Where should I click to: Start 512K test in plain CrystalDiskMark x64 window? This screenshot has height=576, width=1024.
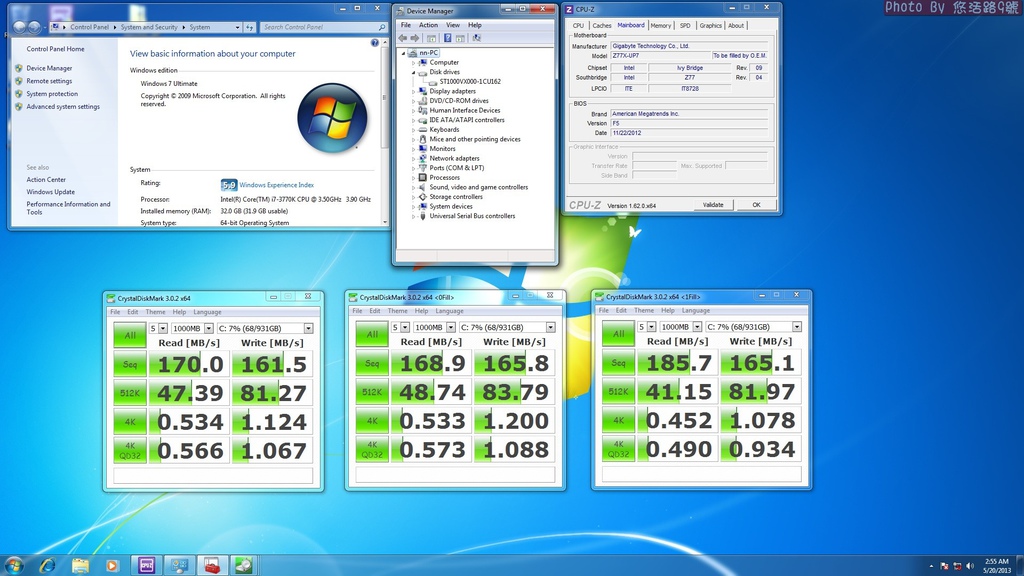click(x=130, y=392)
